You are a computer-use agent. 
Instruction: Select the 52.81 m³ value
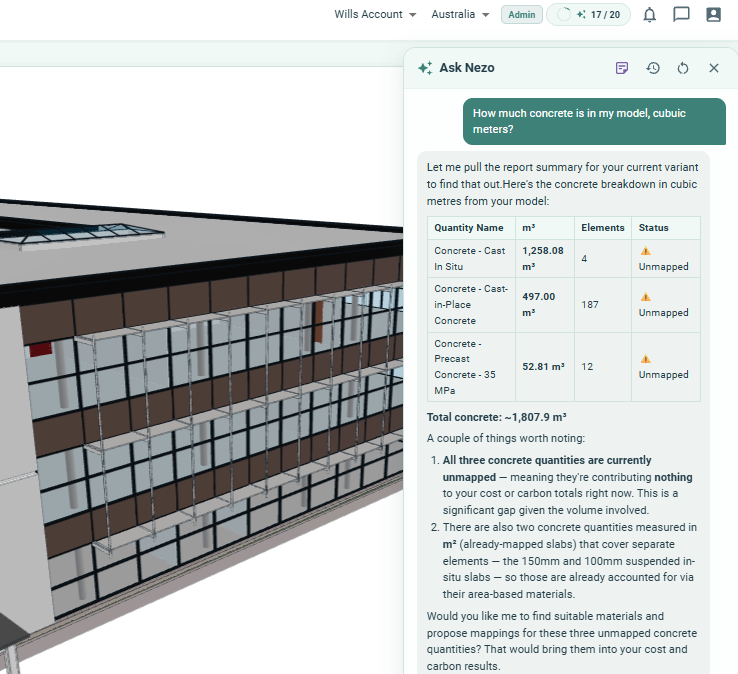(544, 367)
